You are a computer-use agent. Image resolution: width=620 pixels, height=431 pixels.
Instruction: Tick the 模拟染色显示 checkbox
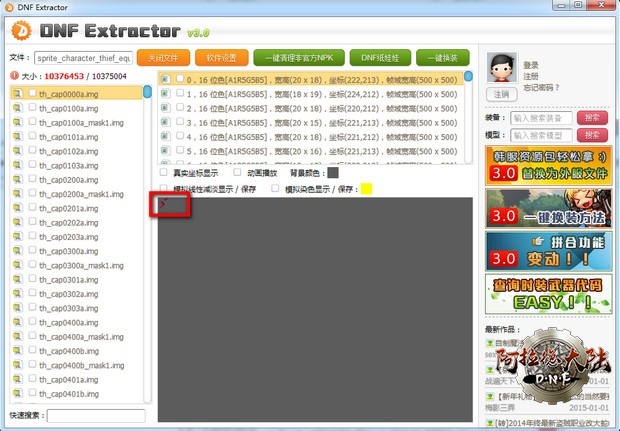tap(275, 188)
